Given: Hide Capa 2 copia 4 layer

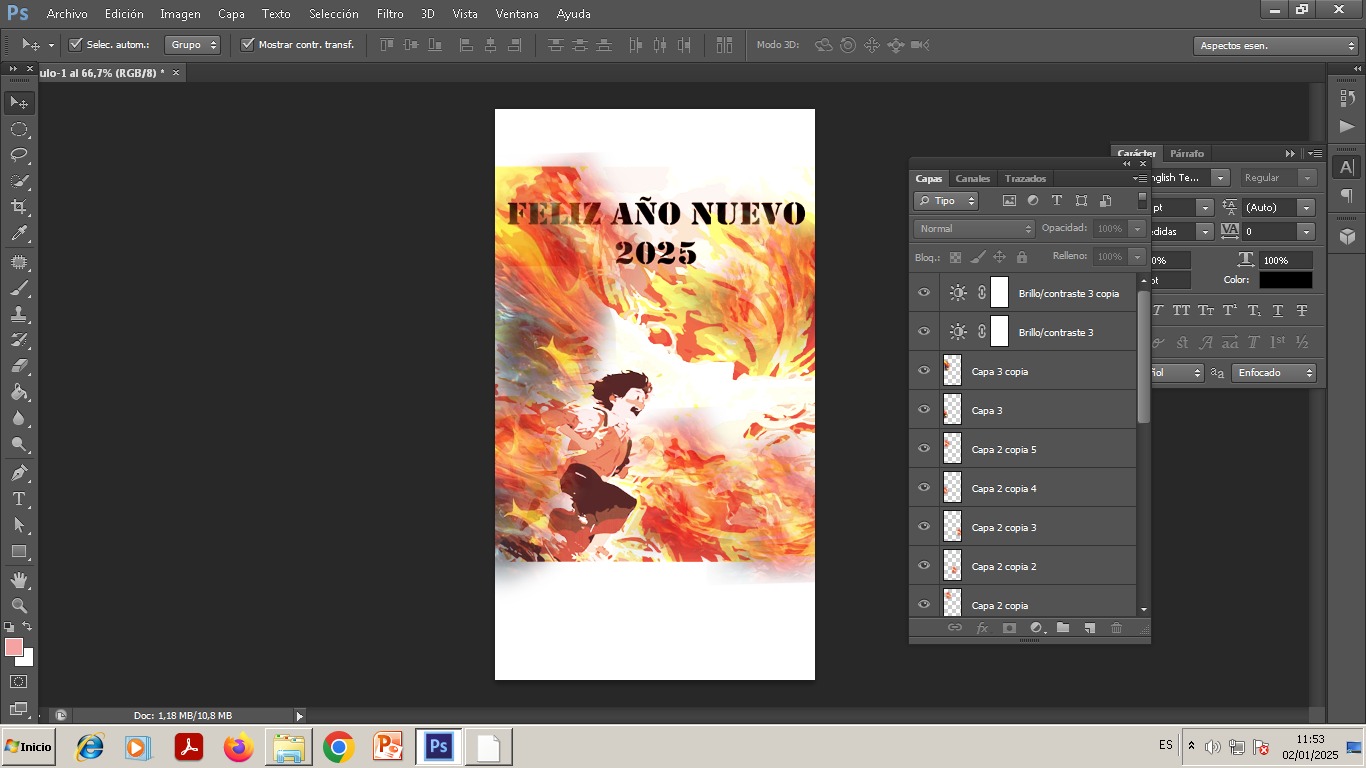Looking at the screenshot, I should point(924,488).
